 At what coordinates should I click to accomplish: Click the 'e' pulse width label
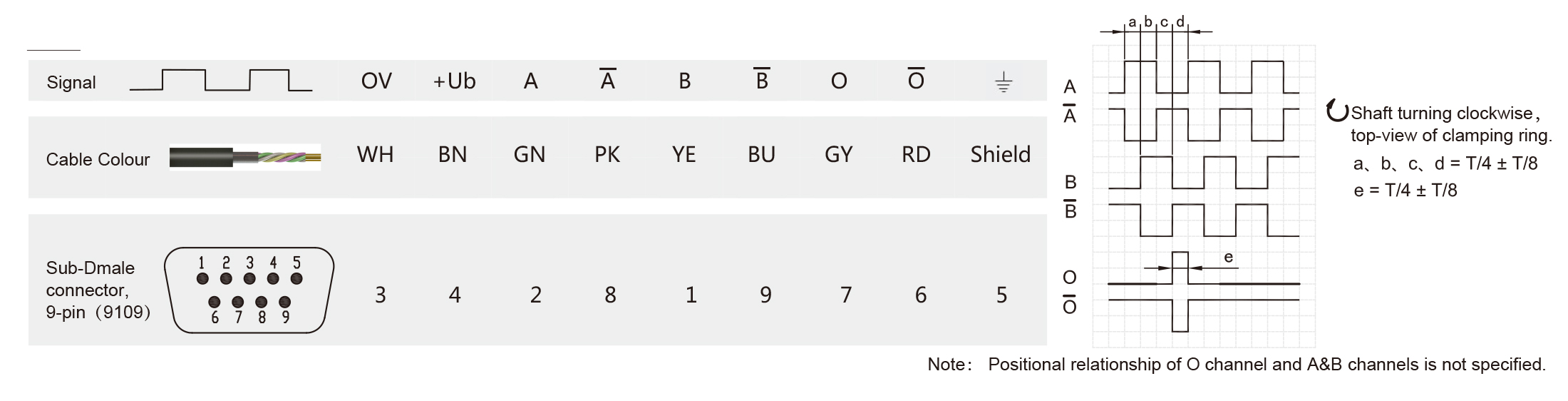click(x=1228, y=258)
